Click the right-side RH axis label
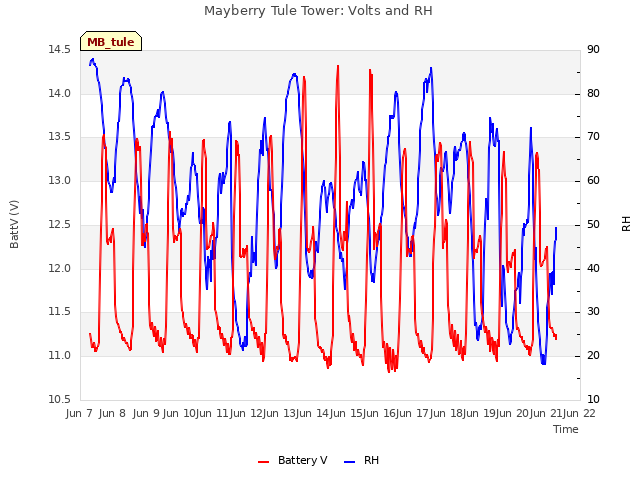 point(626,224)
